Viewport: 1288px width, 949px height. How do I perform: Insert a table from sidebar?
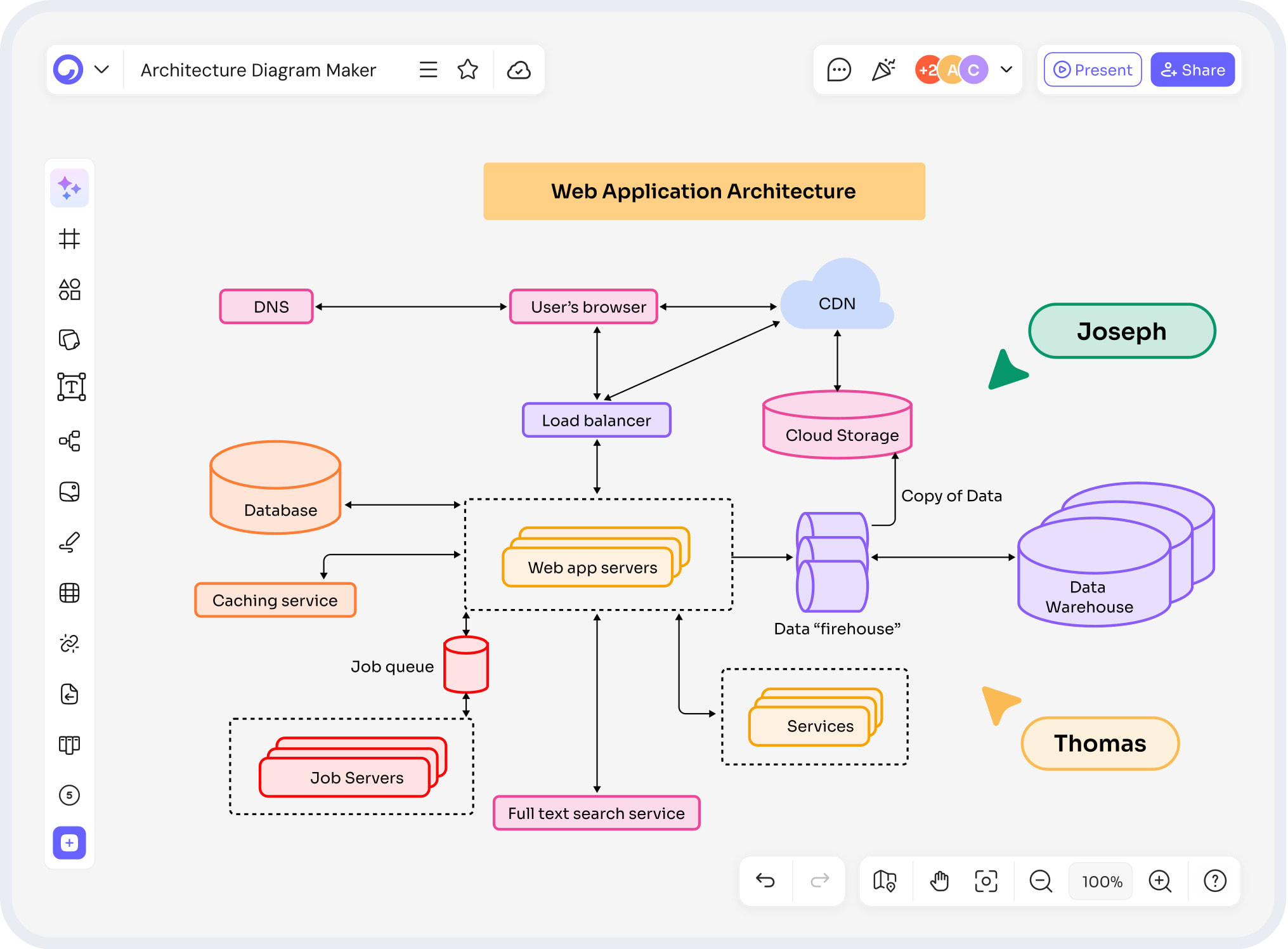coord(69,593)
